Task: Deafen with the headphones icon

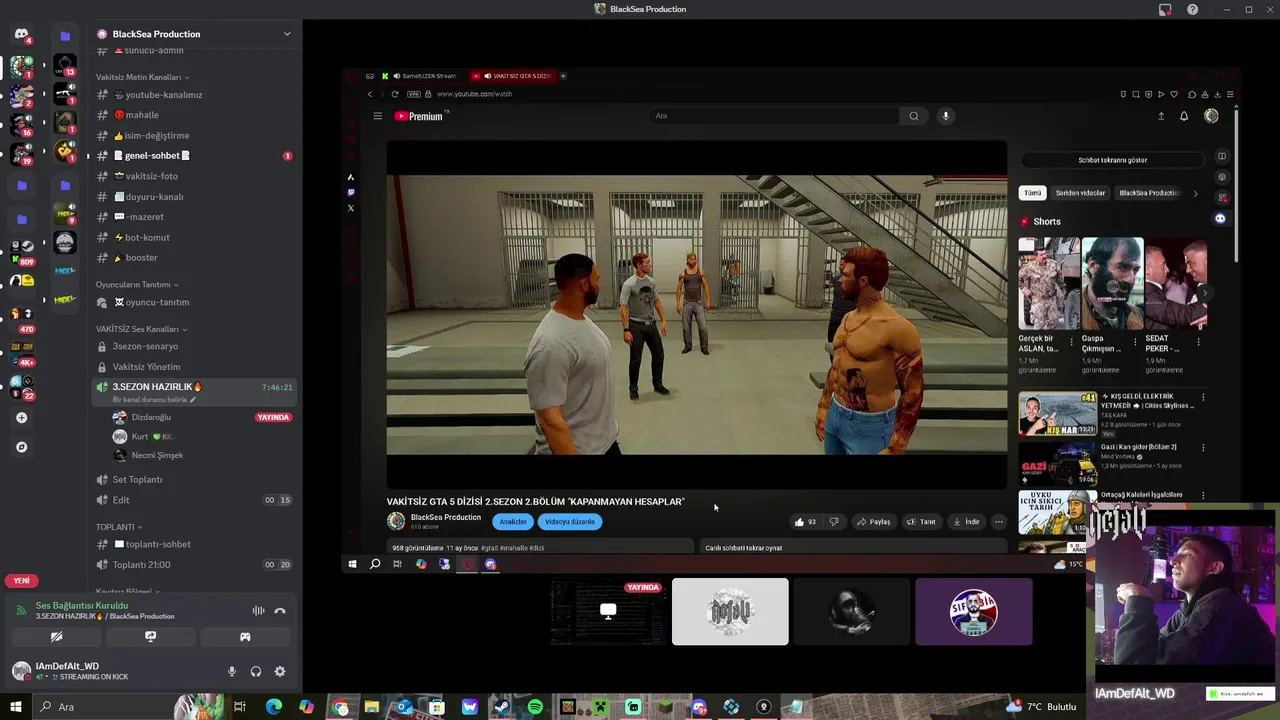Action: (256, 672)
